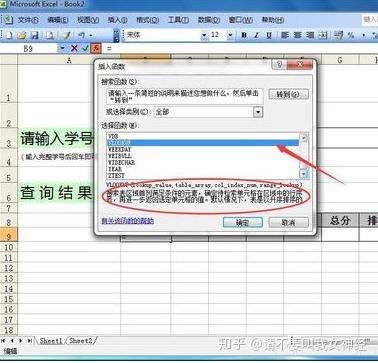The image size is (378, 363).
Task: Toggle Italic formatting
Action: point(256,35)
